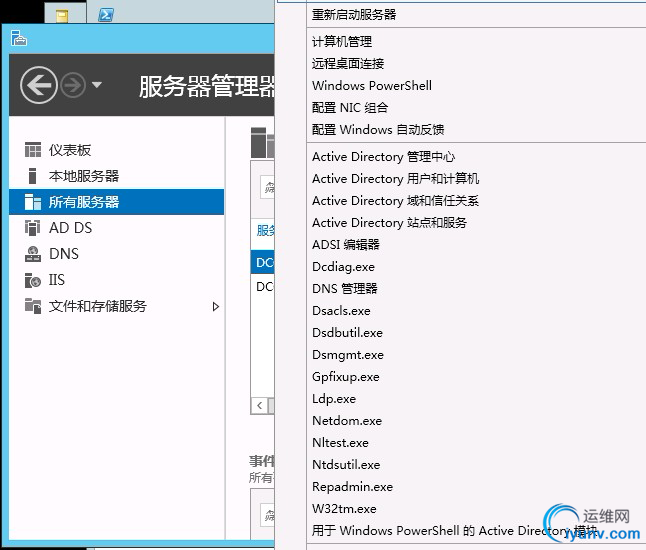Click the events section filter box
This screenshot has height=550, width=646.
point(267,515)
